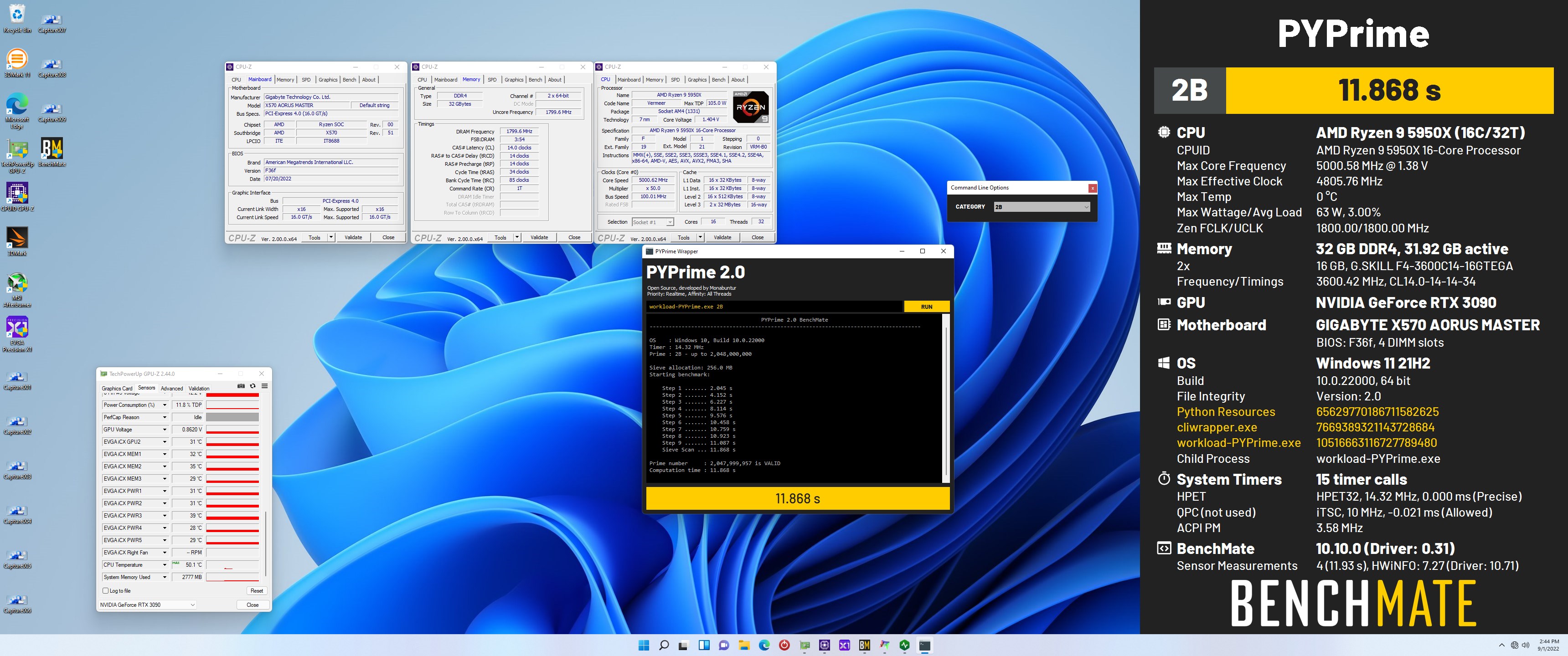Switch to GPU-Z via the taskbar icon
Screen dimensions: 1568x656
click(805, 645)
